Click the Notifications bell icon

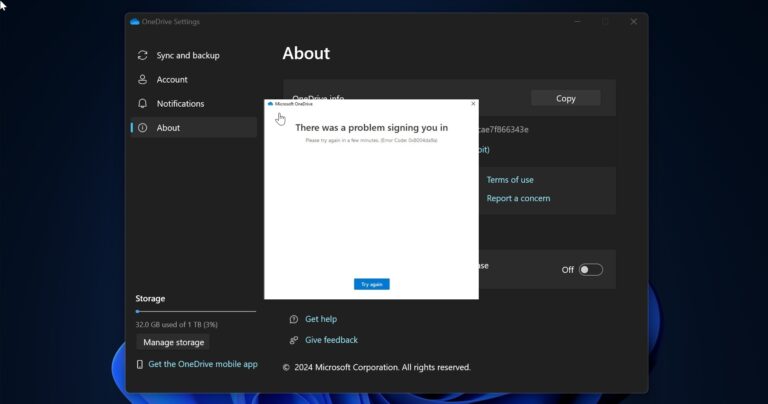[143, 103]
